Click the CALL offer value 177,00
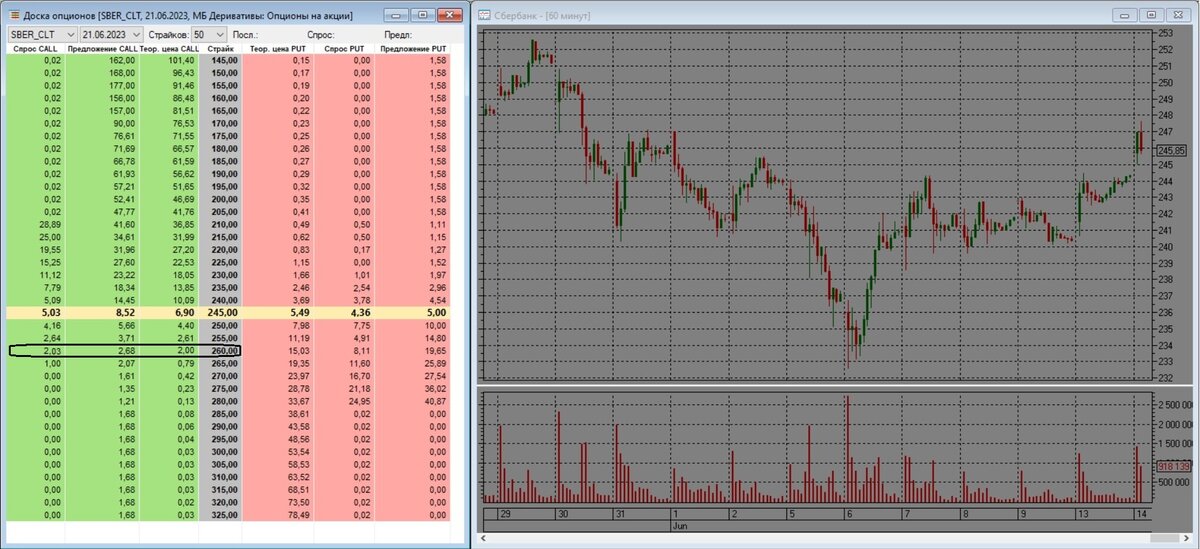The height and width of the screenshot is (549, 1200). 120,85
